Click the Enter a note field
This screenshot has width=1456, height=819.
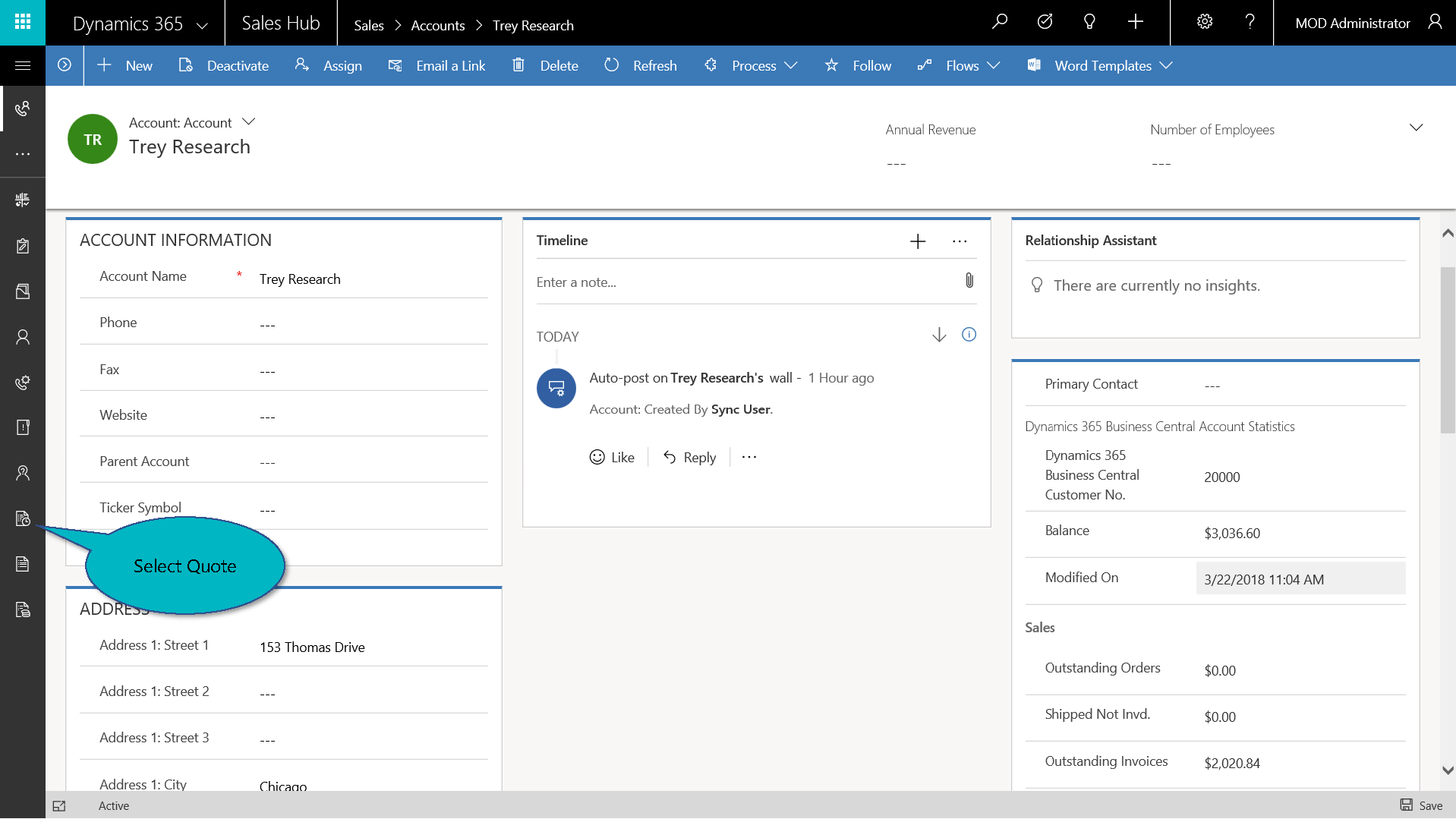(744, 282)
